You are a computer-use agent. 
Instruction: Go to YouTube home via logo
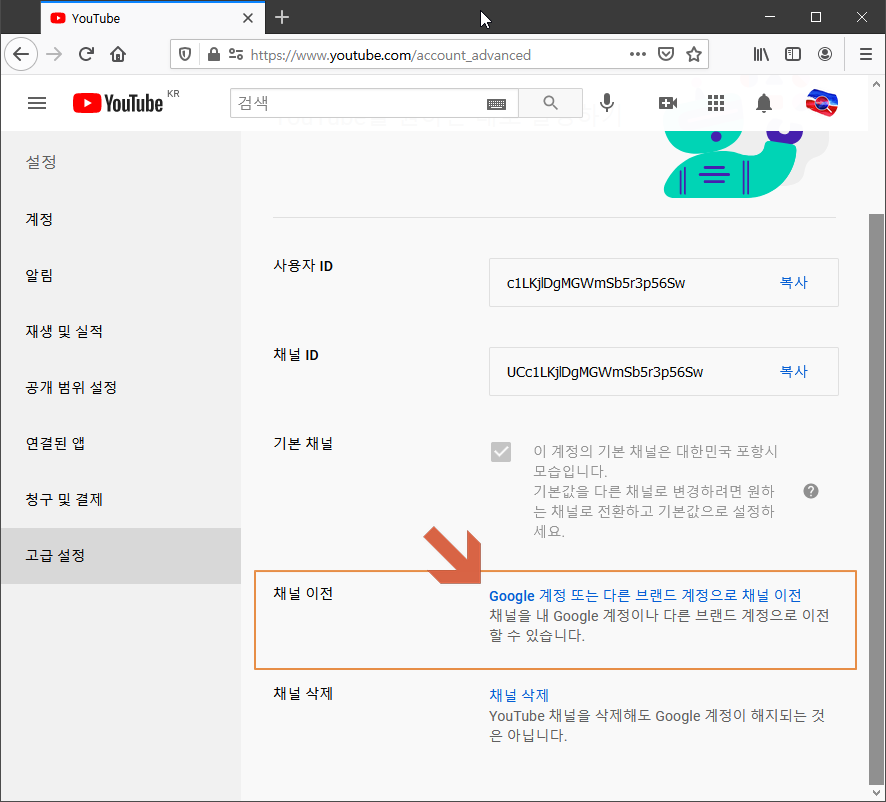click(118, 103)
